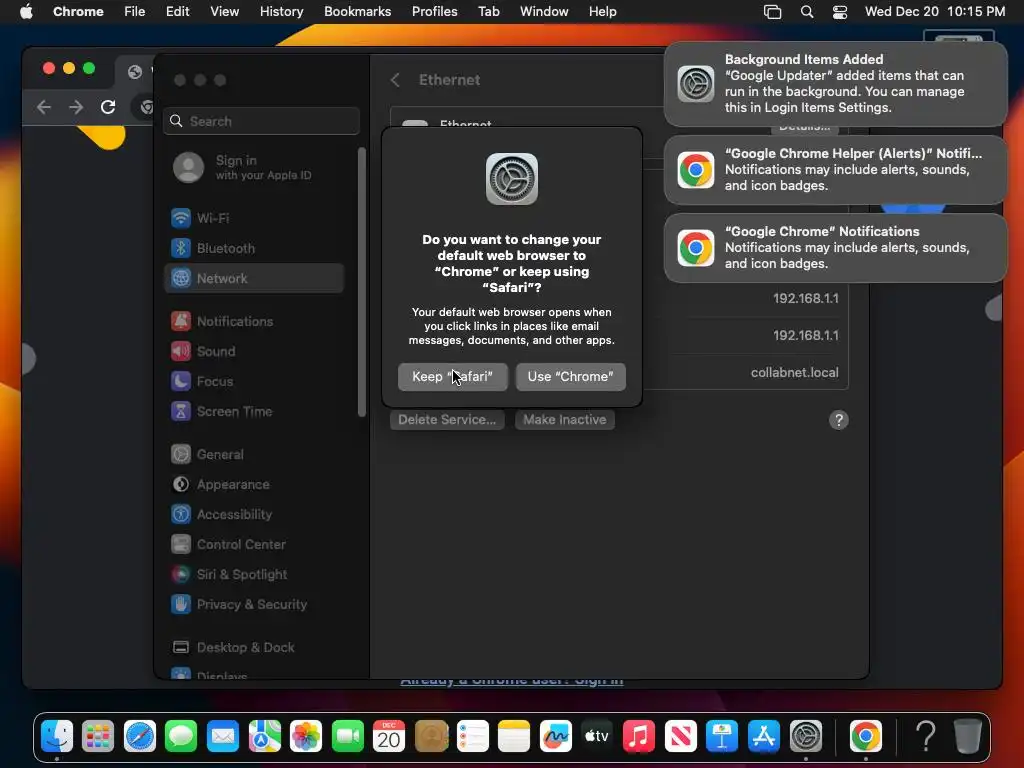Viewport: 1024px width, 768px height.
Task: Open Control Center settings in sidebar
Action: (255, 545)
